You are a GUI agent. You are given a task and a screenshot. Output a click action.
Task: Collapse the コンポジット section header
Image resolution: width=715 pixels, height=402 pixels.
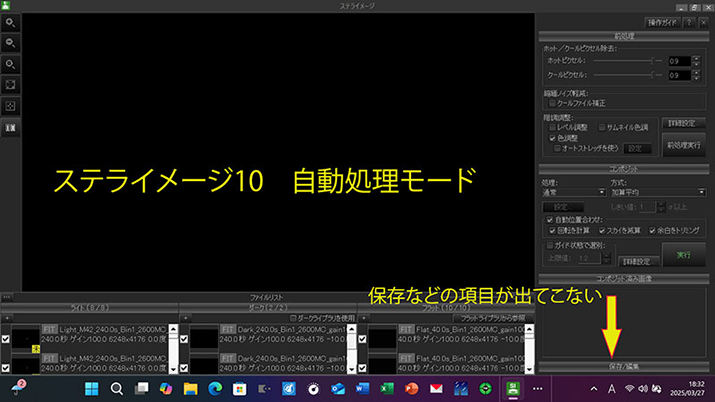pos(624,169)
